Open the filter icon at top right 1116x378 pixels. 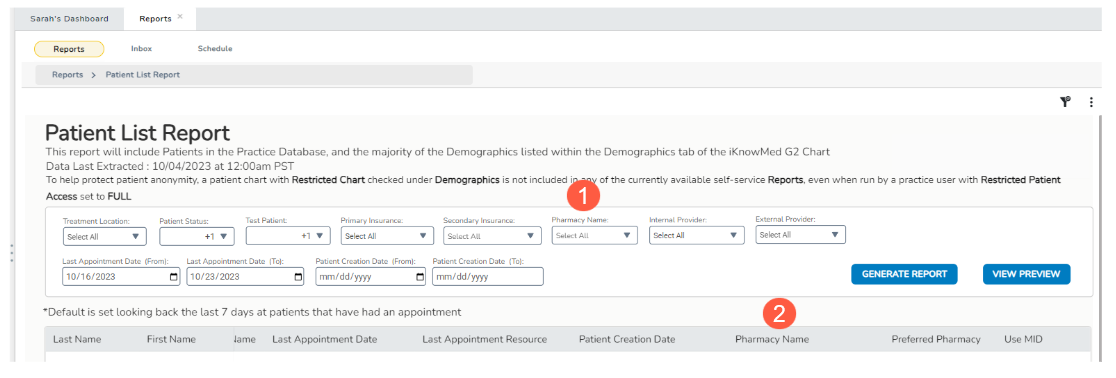point(1065,103)
